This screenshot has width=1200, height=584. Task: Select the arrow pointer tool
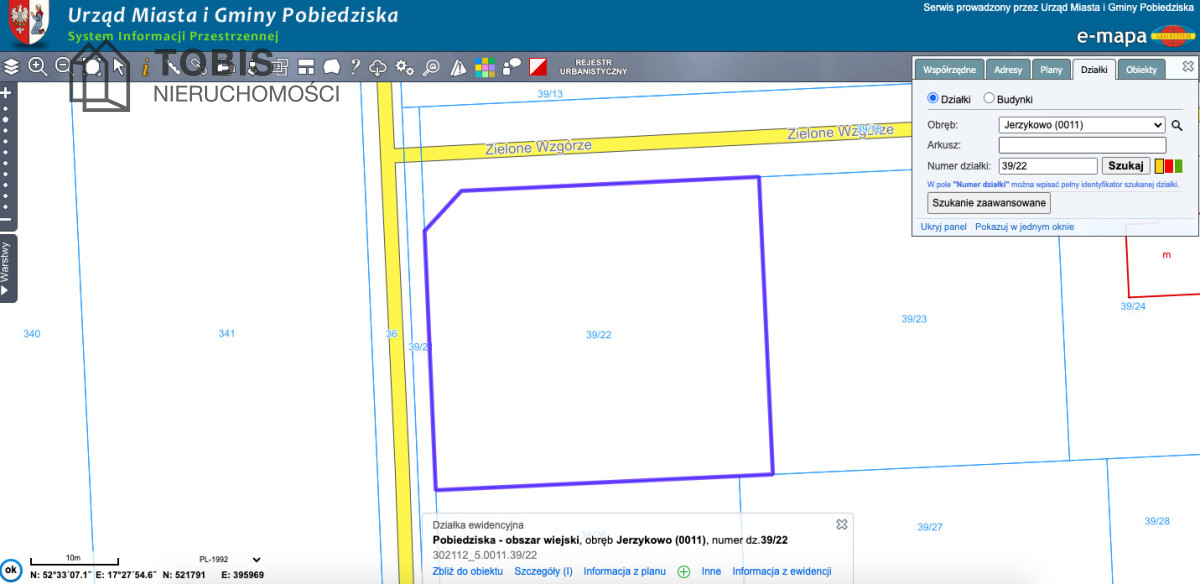click(x=119, y=67)
